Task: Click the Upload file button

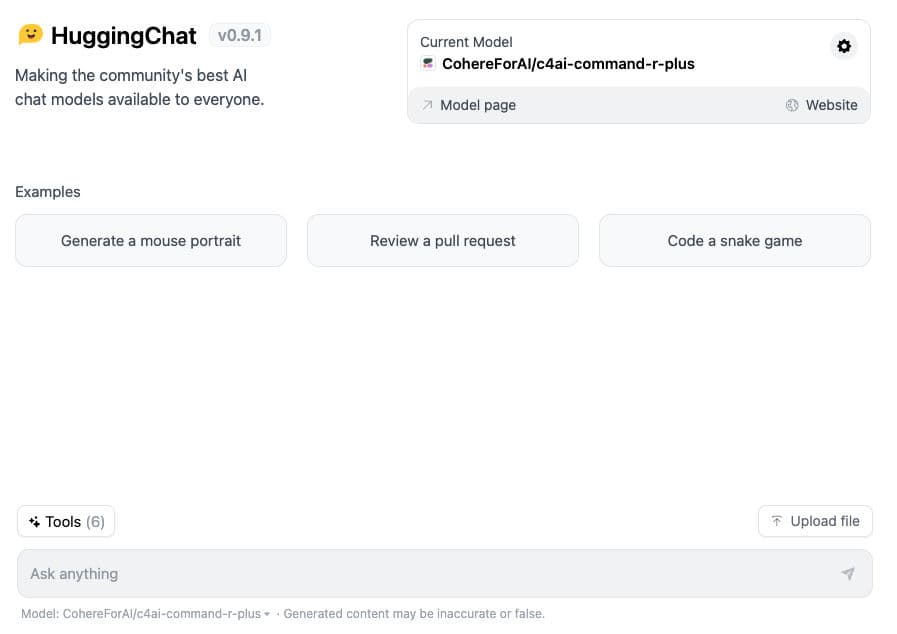Action: point(815,521)
